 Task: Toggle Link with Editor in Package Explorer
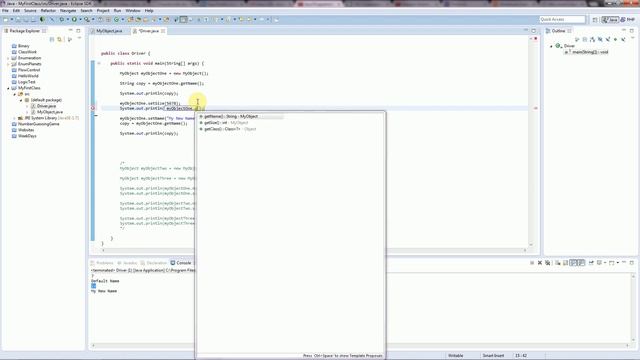pyautogui.click(x=60, y=39)
